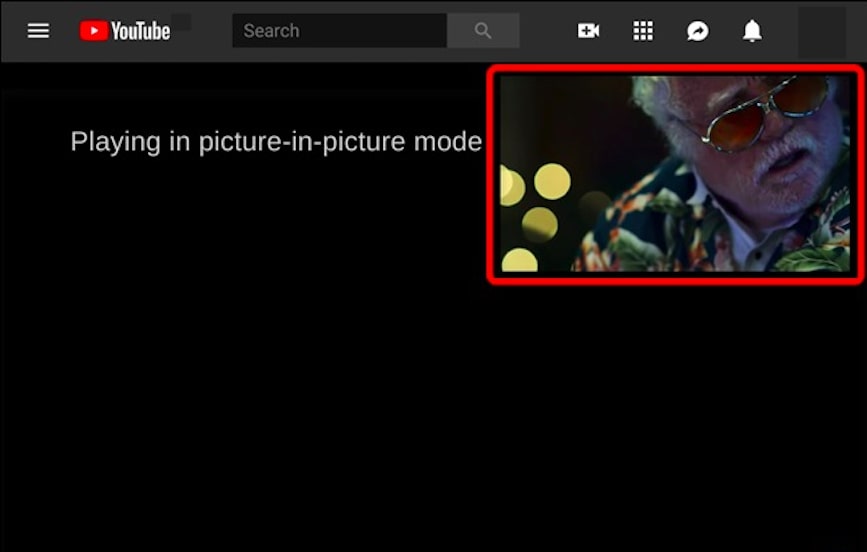This screenshot has height=552, width=867.
Task: Open the YouTube apps grid
Action: tap(643, 31)
